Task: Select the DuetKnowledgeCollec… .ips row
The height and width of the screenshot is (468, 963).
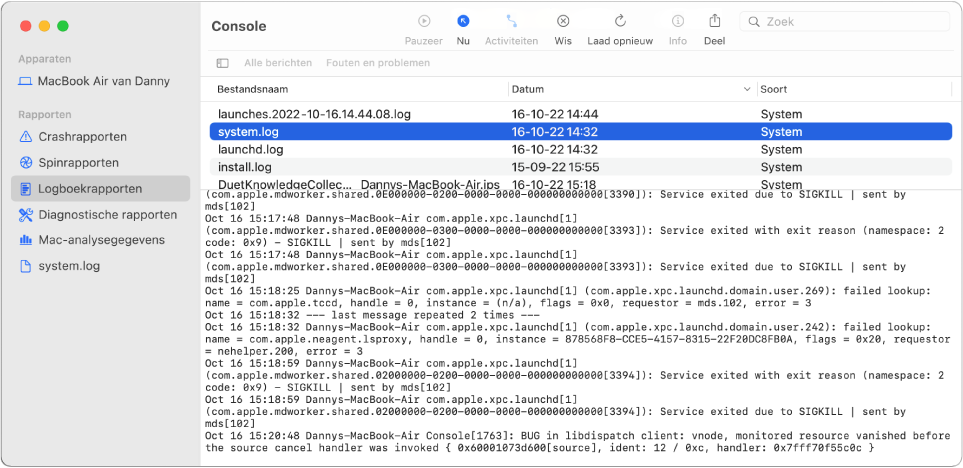Action: tap(580, 184)
